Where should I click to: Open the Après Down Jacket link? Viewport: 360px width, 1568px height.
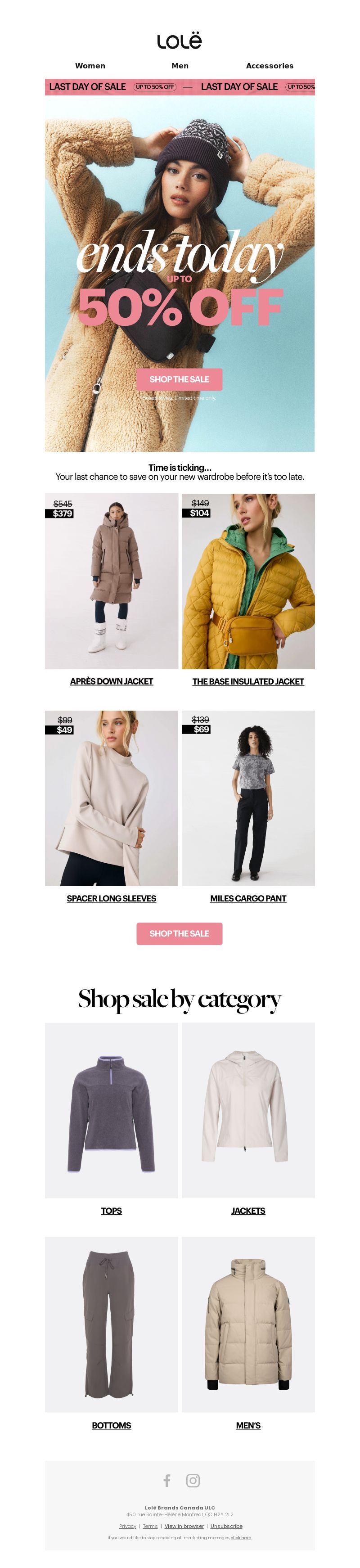pyautogui.click(x=111, y=681)
